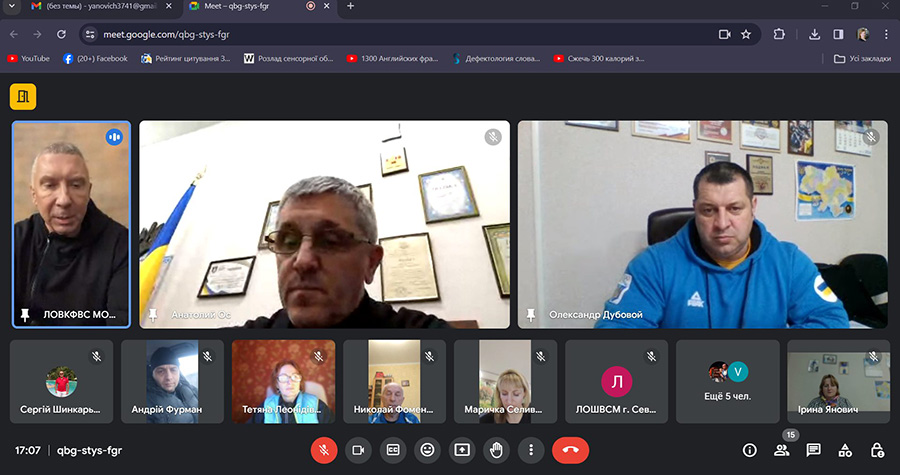Select the Тетяна Леонідів participant tile
The width and height of the screenshot is (900, 475).
coord(284,381)
